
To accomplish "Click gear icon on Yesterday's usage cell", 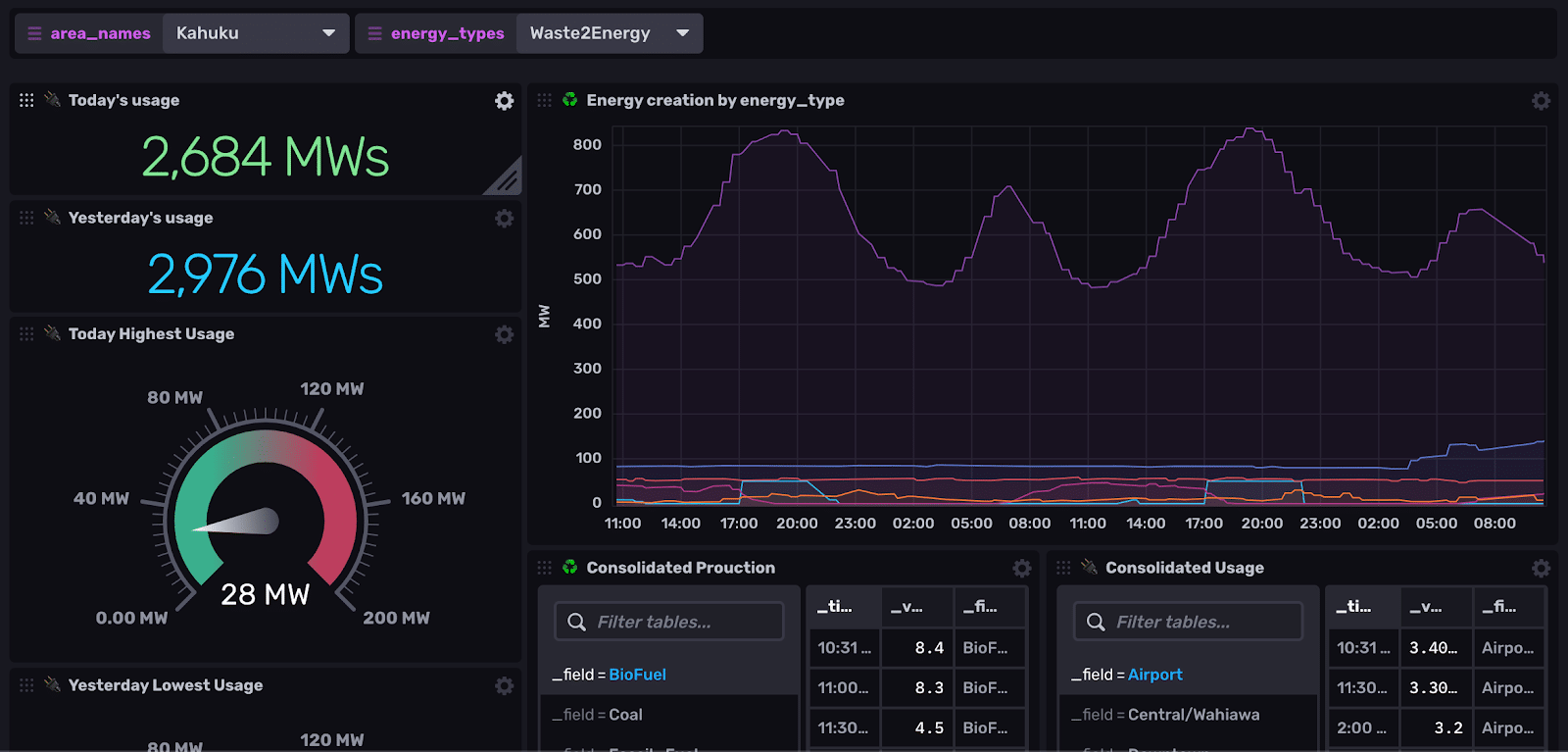I will pos(504,219).
